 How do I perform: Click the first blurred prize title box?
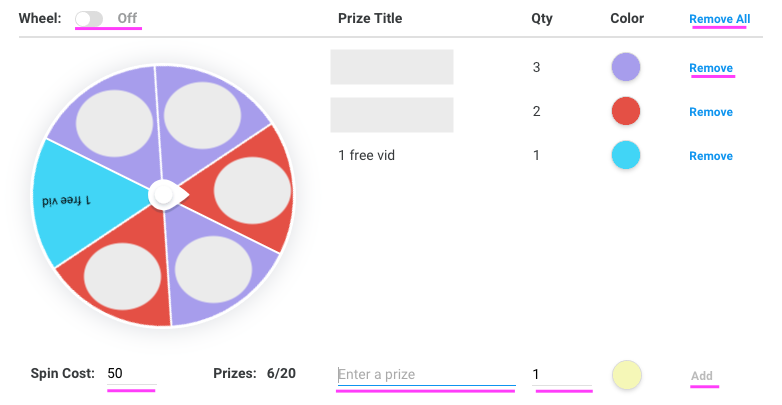(x=392, y=67)
